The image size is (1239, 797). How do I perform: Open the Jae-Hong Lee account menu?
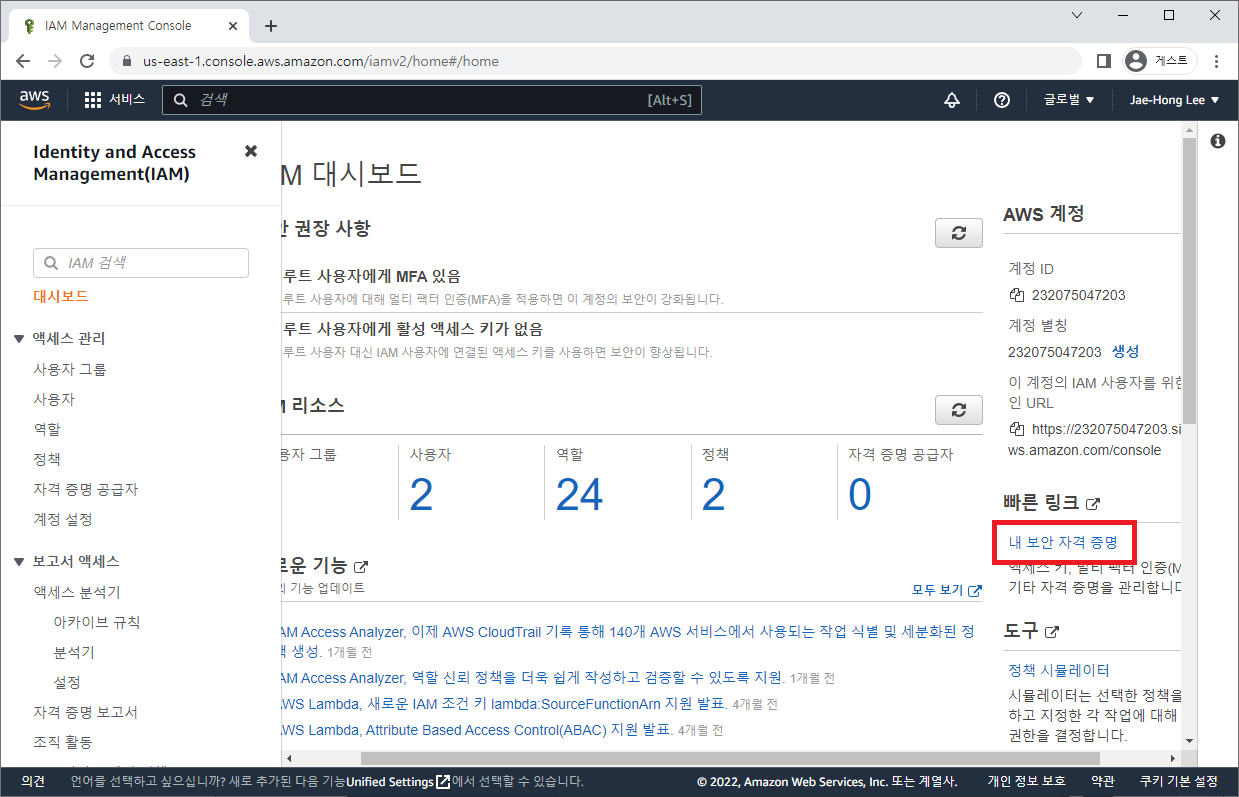point(1174,100)
